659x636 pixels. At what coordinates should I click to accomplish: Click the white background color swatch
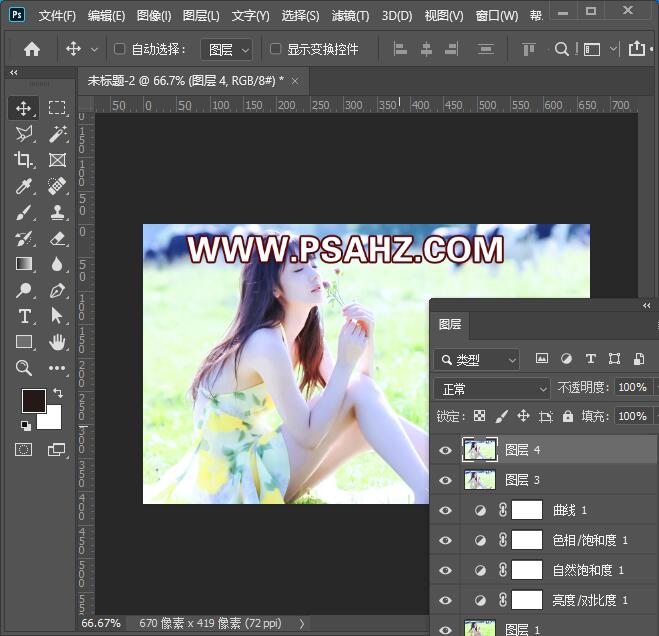pos(53,420)
